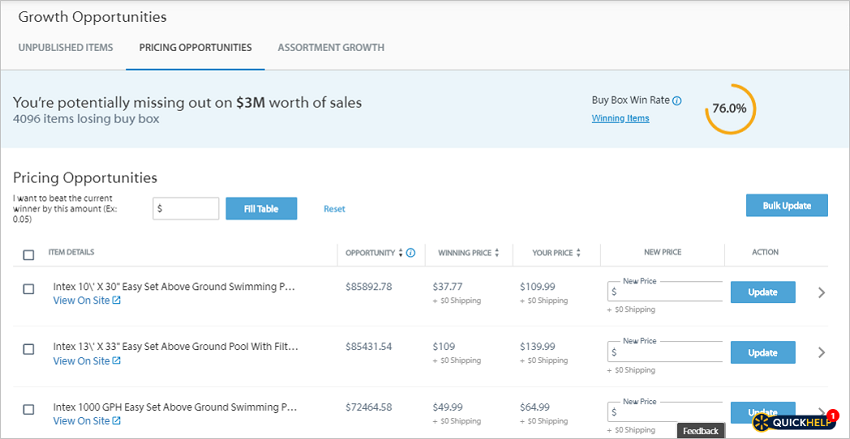850x439 pixels.
Task: Click the $85892.78 opportunity value
Action: 369,287
